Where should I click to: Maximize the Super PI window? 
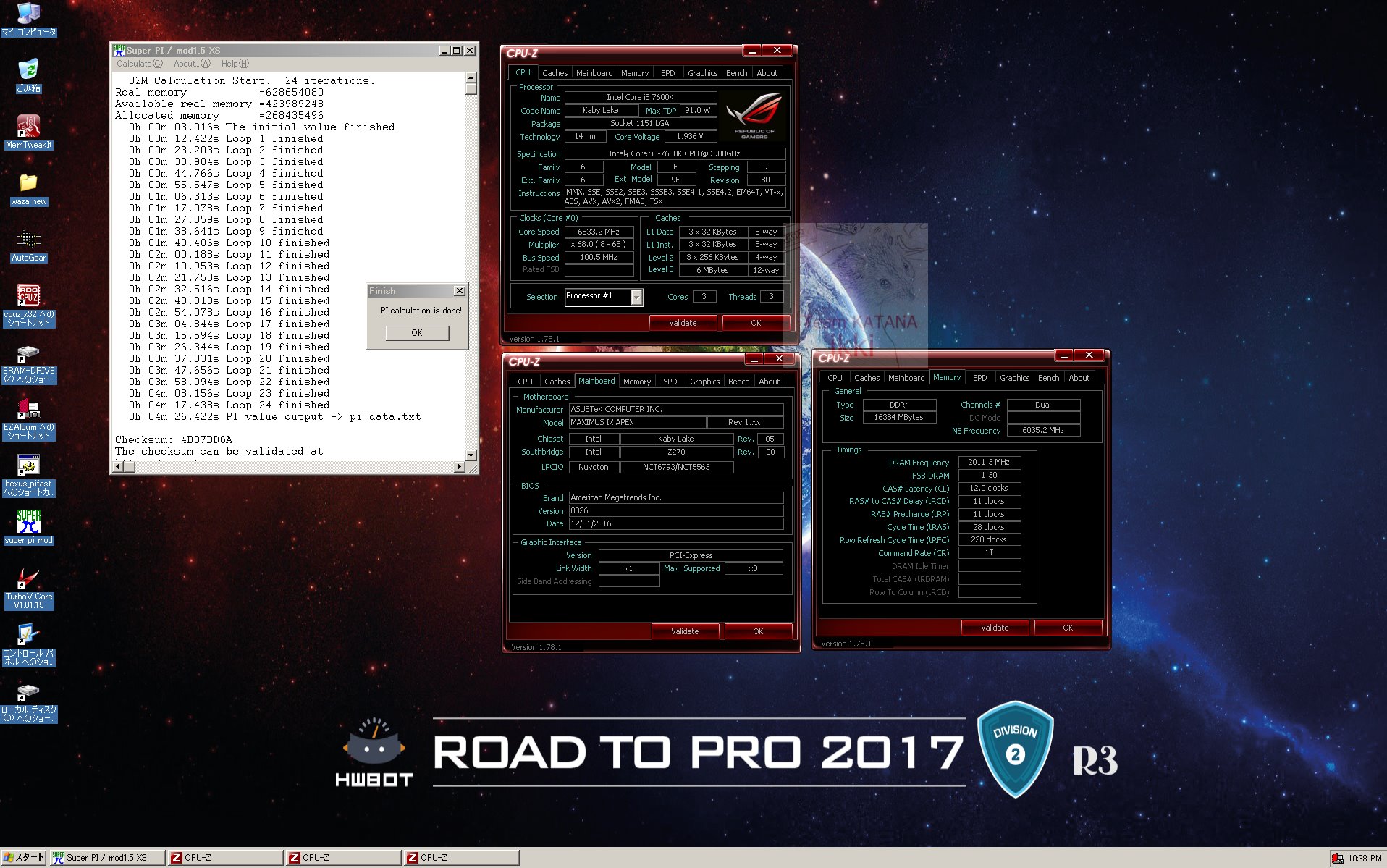pyautogui.click(x=456, y=51)
